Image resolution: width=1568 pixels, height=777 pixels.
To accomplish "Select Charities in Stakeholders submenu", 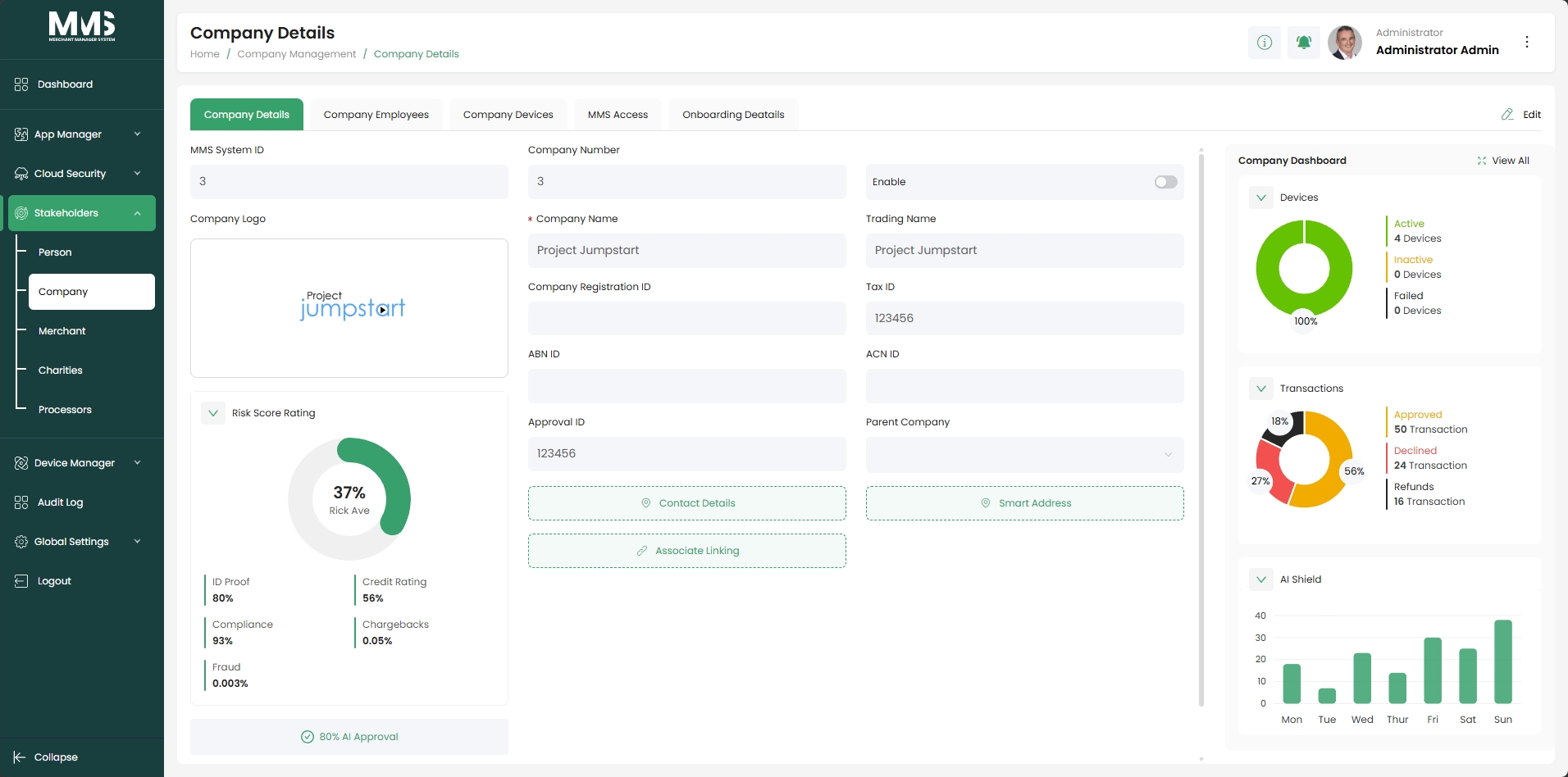I will pyautogui.click(x=61, y=370).
